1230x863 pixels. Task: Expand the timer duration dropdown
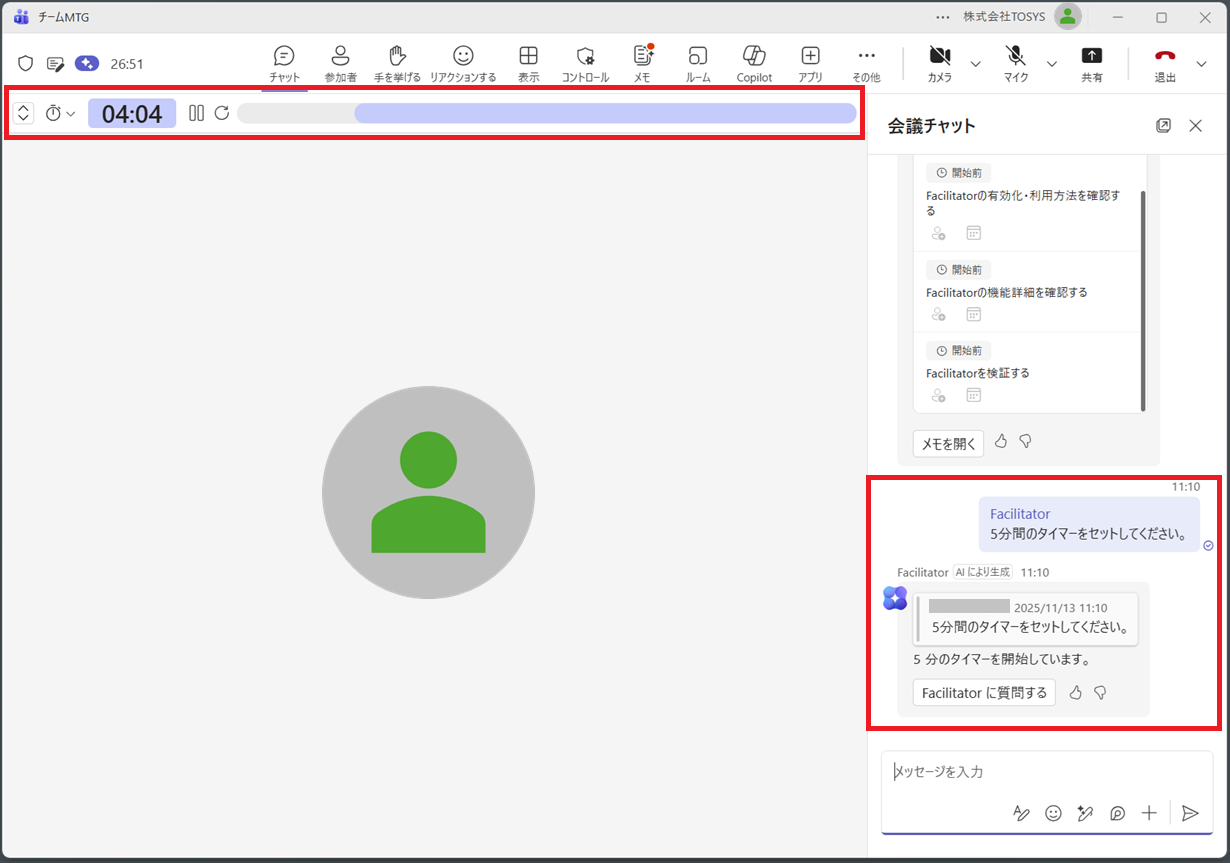60,114
